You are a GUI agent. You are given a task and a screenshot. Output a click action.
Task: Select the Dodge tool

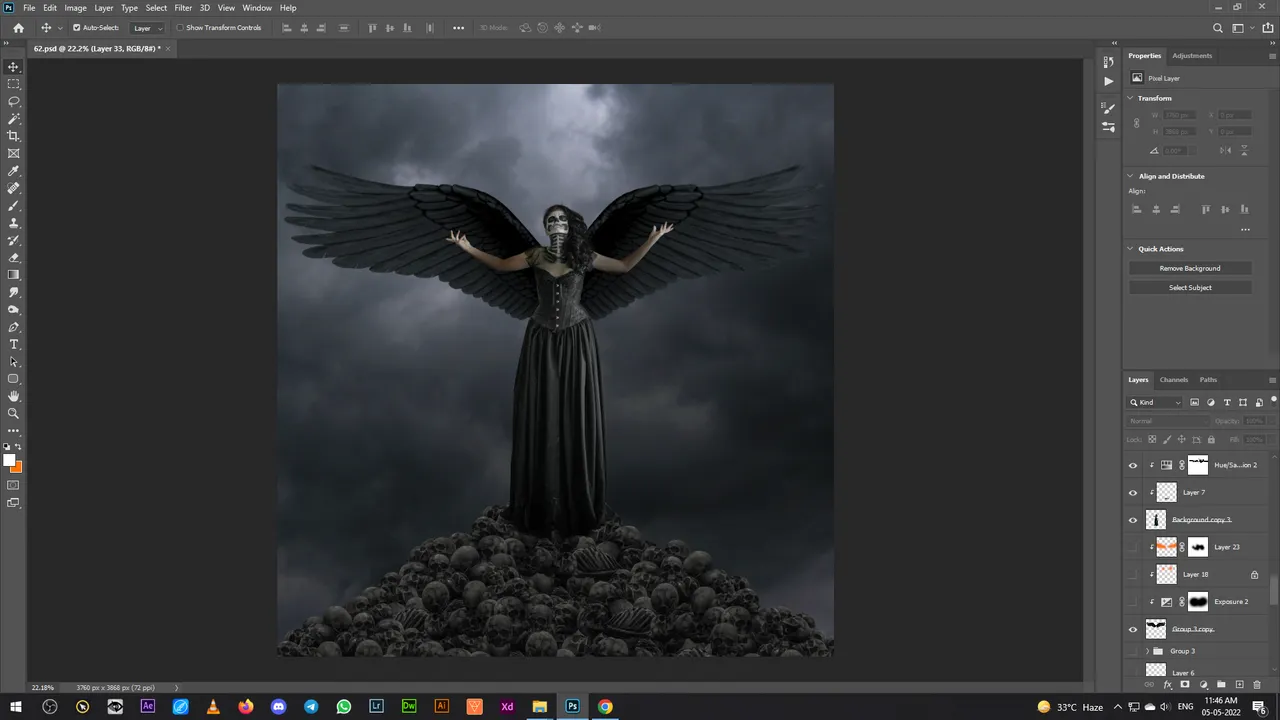coord(14,309)
